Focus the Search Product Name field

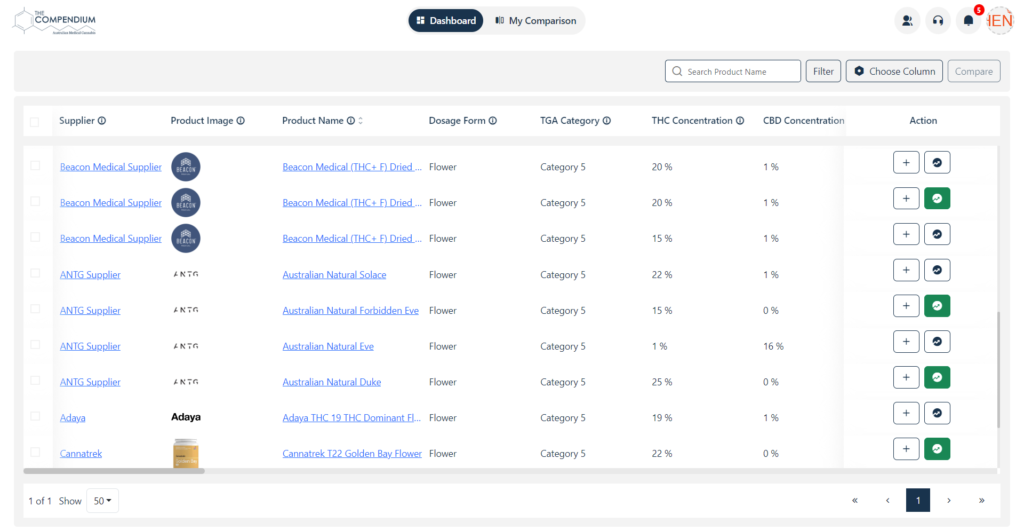pos(733,71)
